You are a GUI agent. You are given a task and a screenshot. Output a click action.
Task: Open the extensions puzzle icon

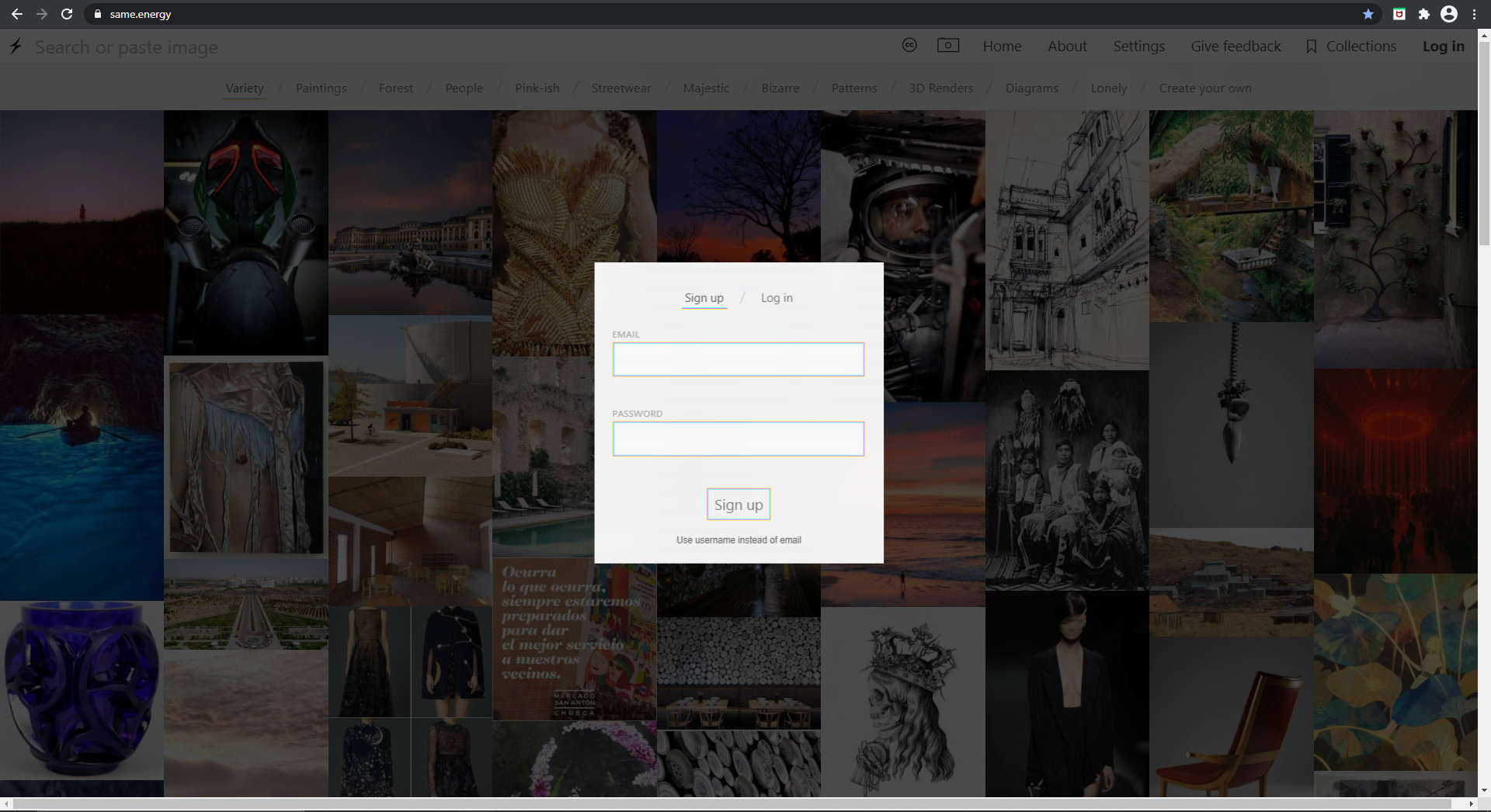click(x=1424, y=14)
